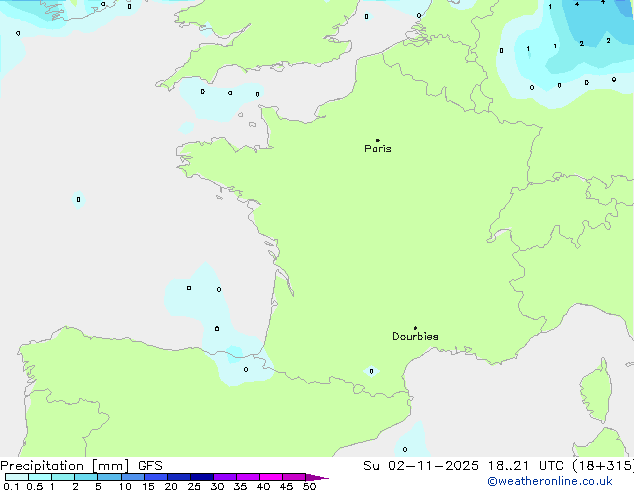Select the Precipitation [mm] GFS title

pos(81,466)
